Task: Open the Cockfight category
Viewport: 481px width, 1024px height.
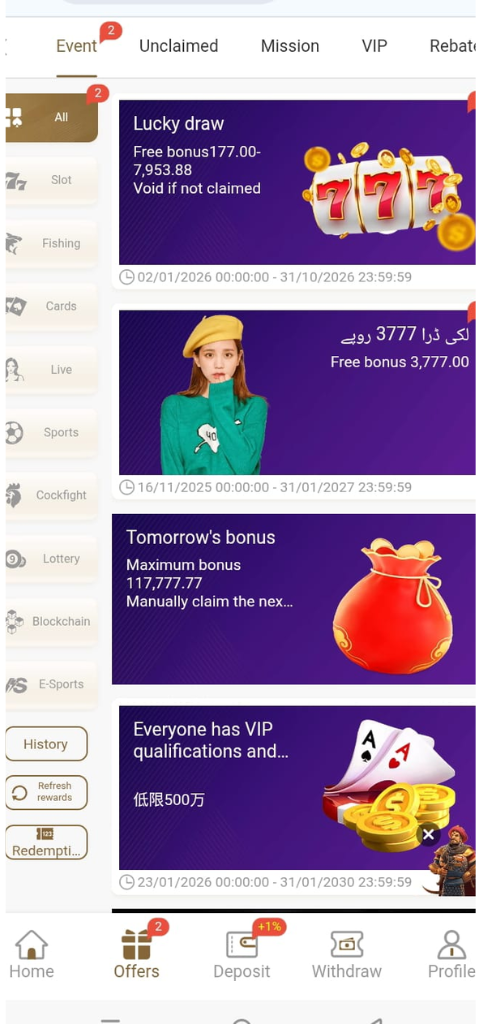Action: [x=52, y=496]
